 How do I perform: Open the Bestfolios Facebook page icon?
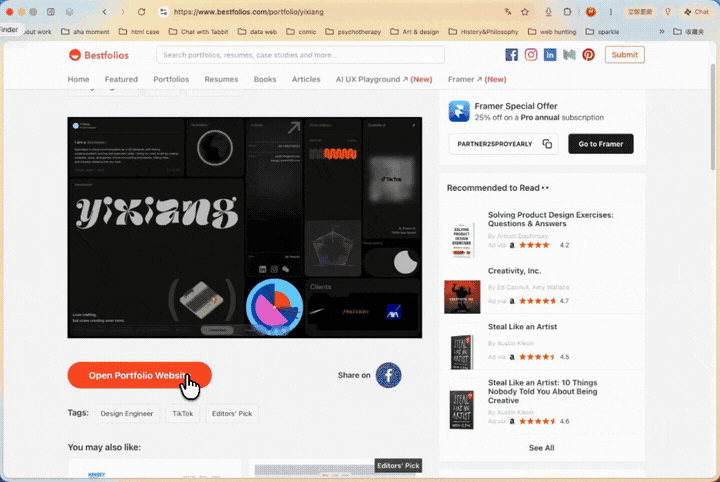[x=512, y=55]
